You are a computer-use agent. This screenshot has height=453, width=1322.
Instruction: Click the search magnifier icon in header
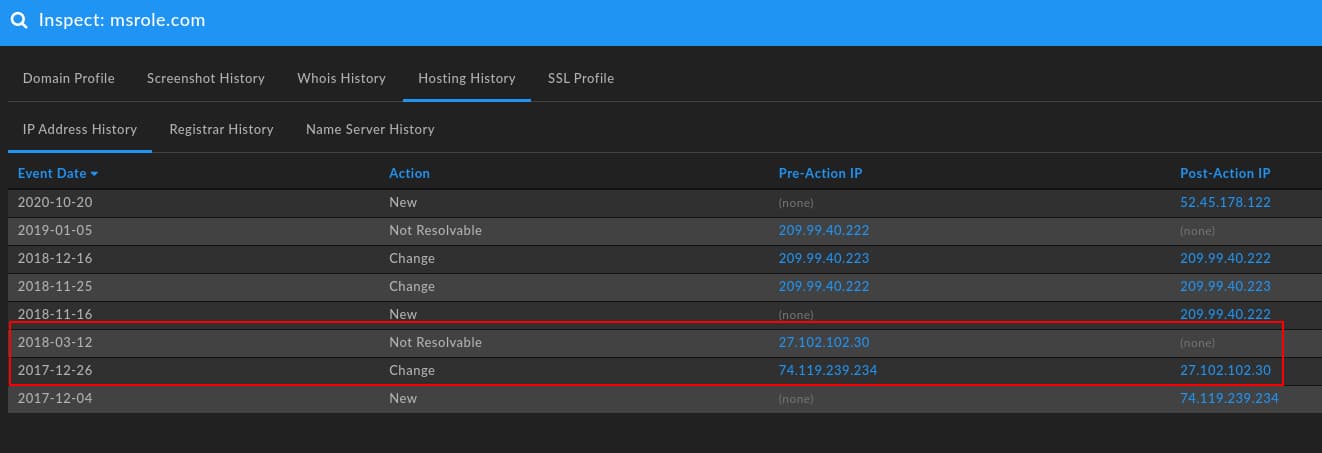(18, 21)
